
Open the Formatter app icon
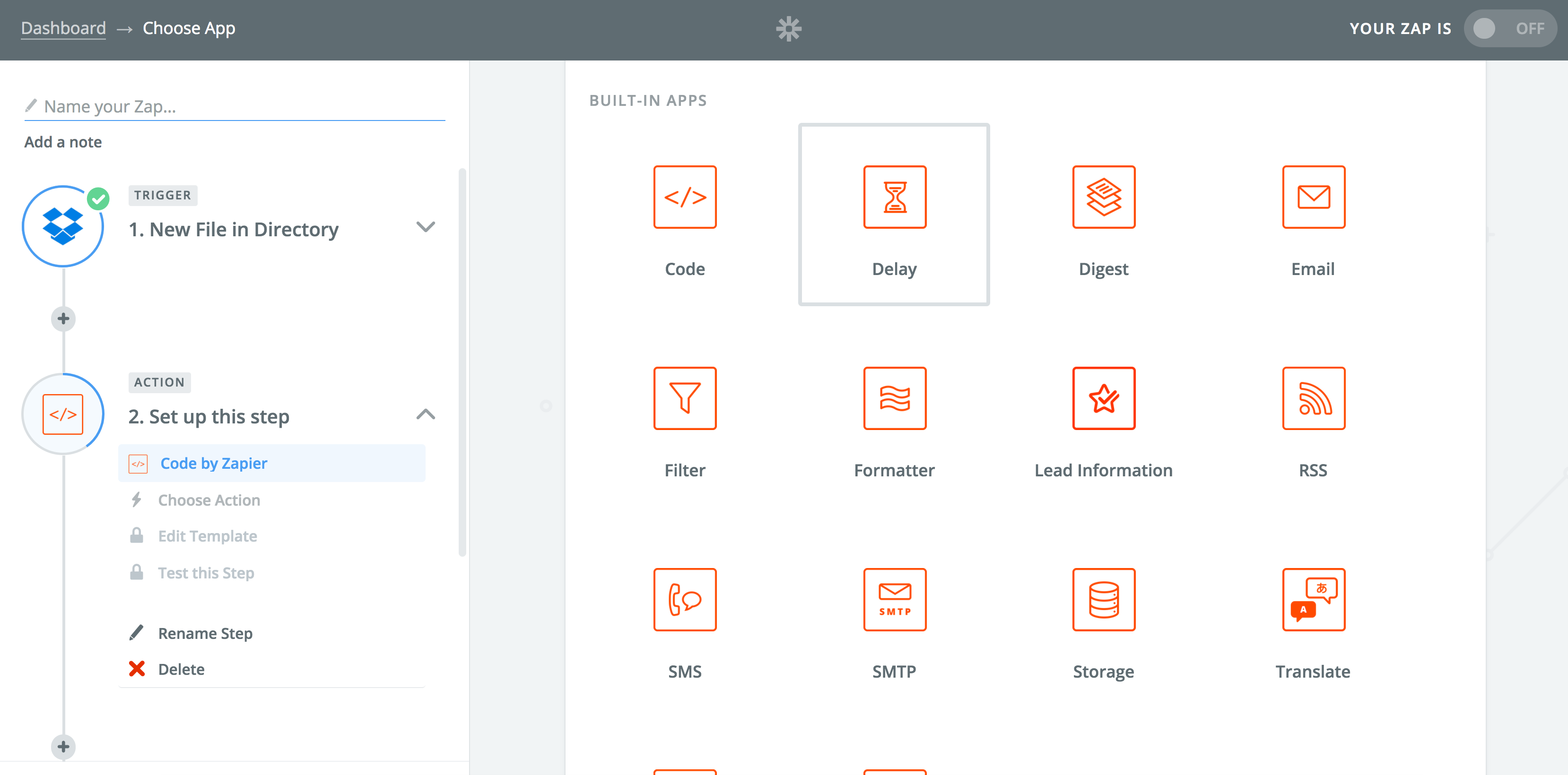tap(894, 398)
